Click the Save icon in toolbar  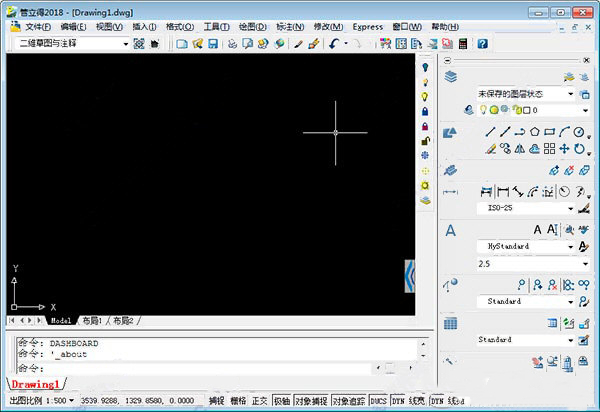tap(213, 44)
